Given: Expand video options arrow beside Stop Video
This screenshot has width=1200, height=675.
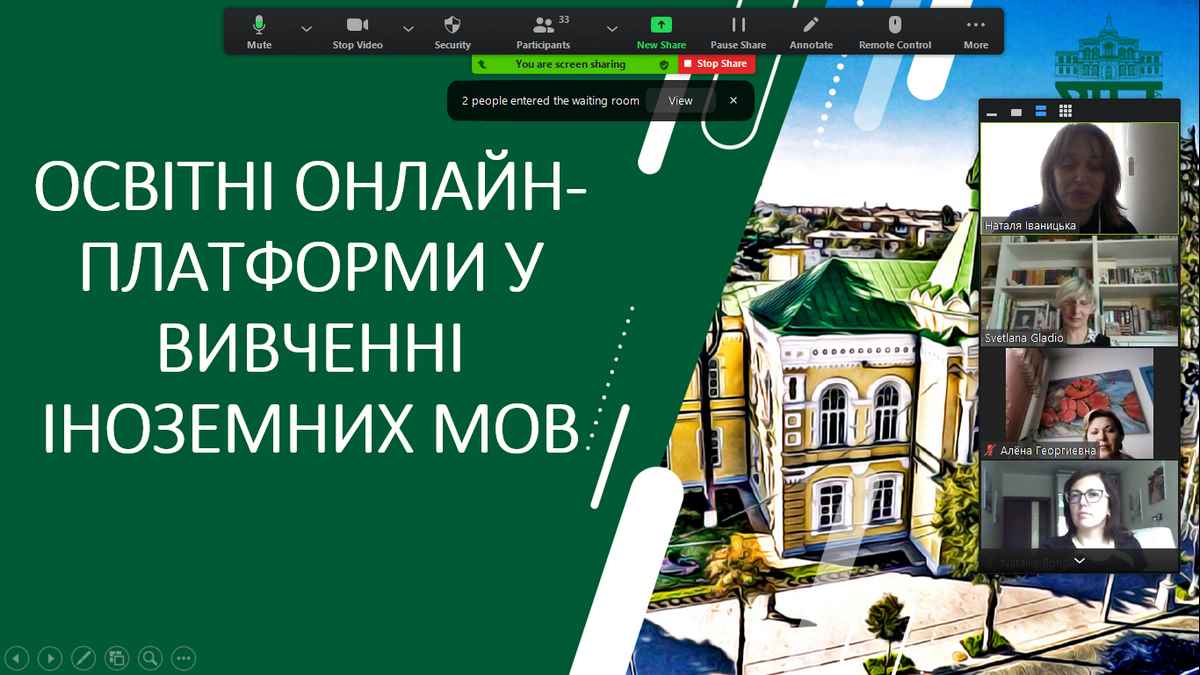Looking at the screenshot, I should tap(408, 29).
